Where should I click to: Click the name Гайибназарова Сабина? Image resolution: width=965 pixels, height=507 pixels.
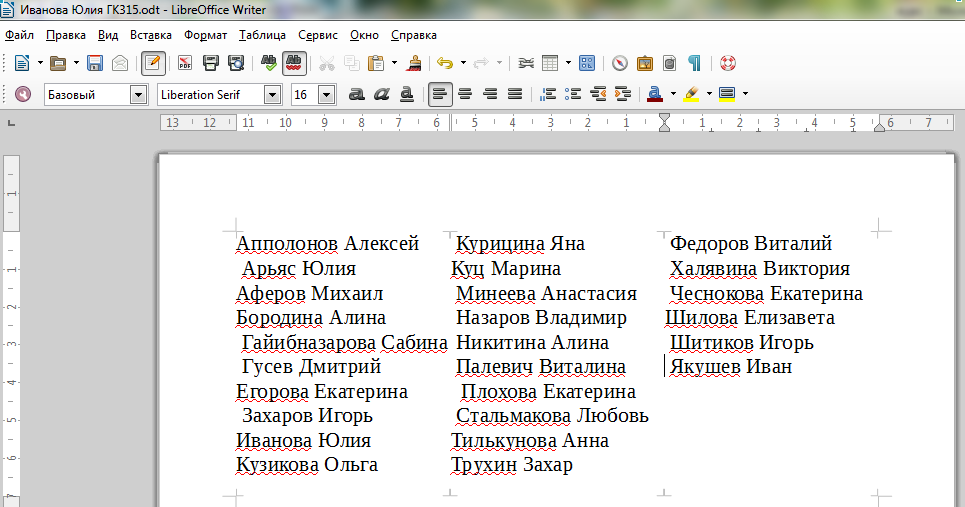[x=345, y=343]
